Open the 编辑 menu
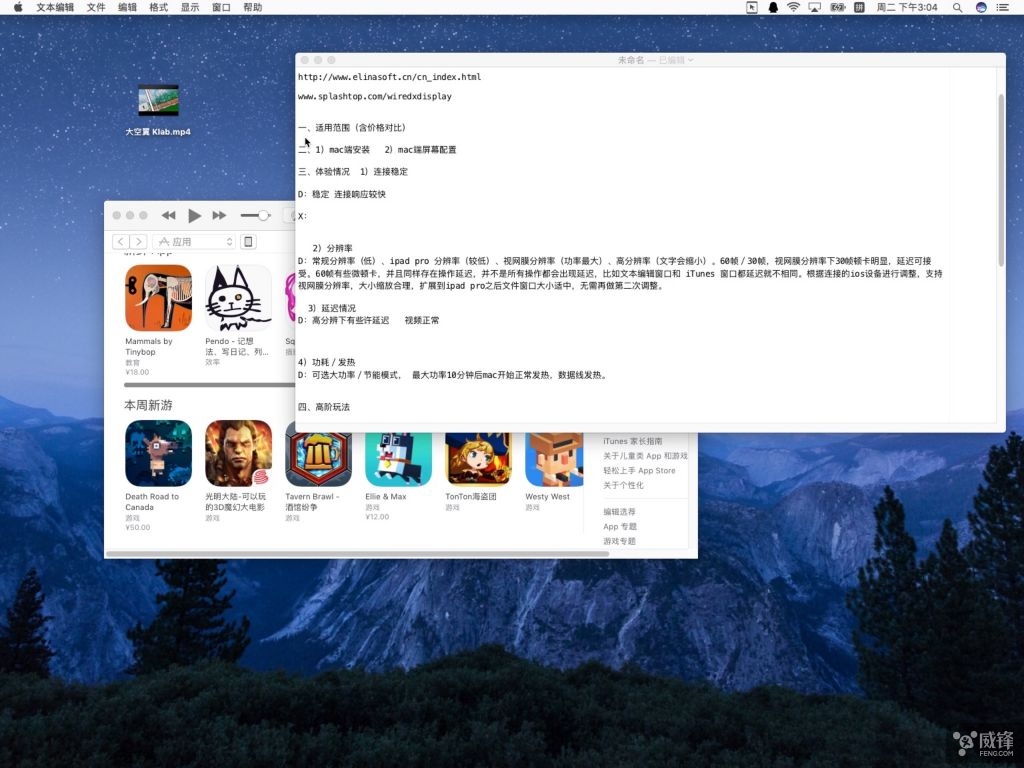 [127, 7]
